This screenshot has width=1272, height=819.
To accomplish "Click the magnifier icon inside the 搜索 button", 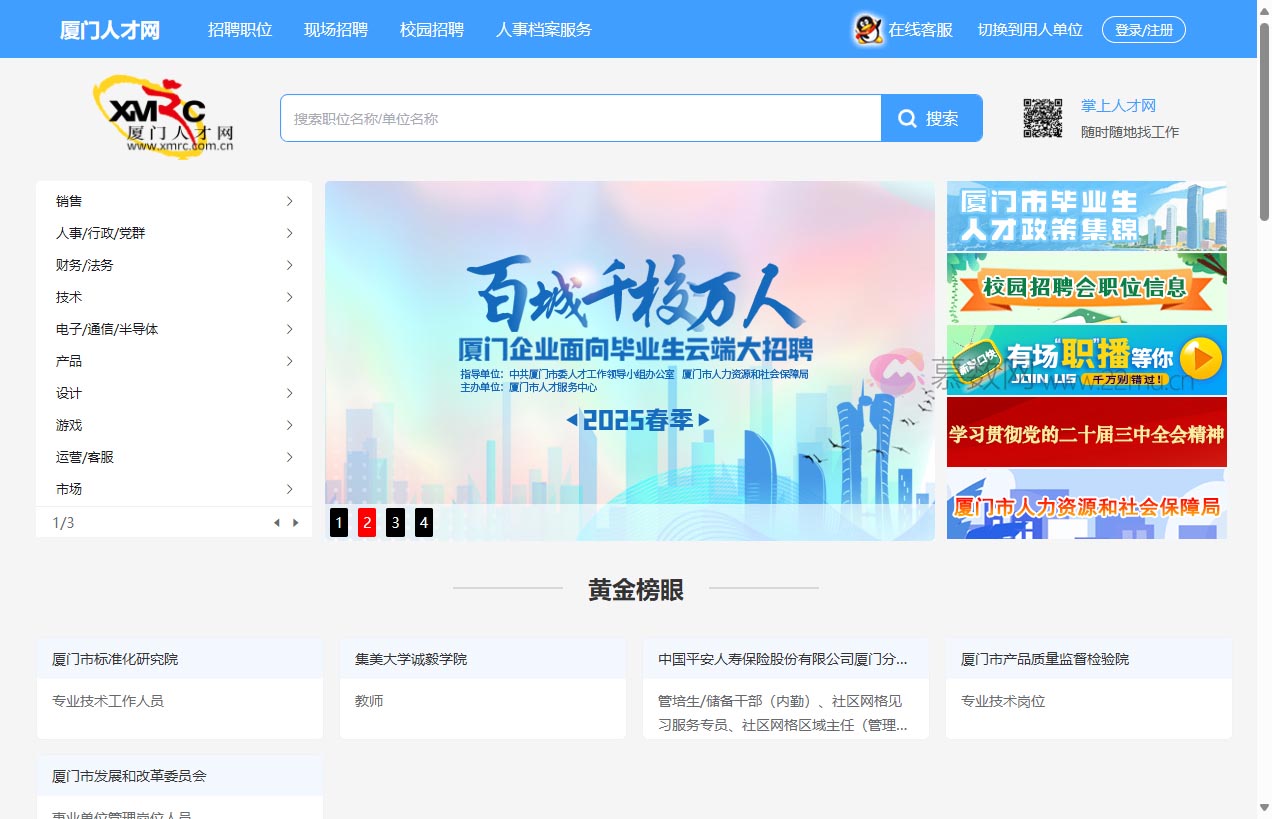I will [906, 118].
